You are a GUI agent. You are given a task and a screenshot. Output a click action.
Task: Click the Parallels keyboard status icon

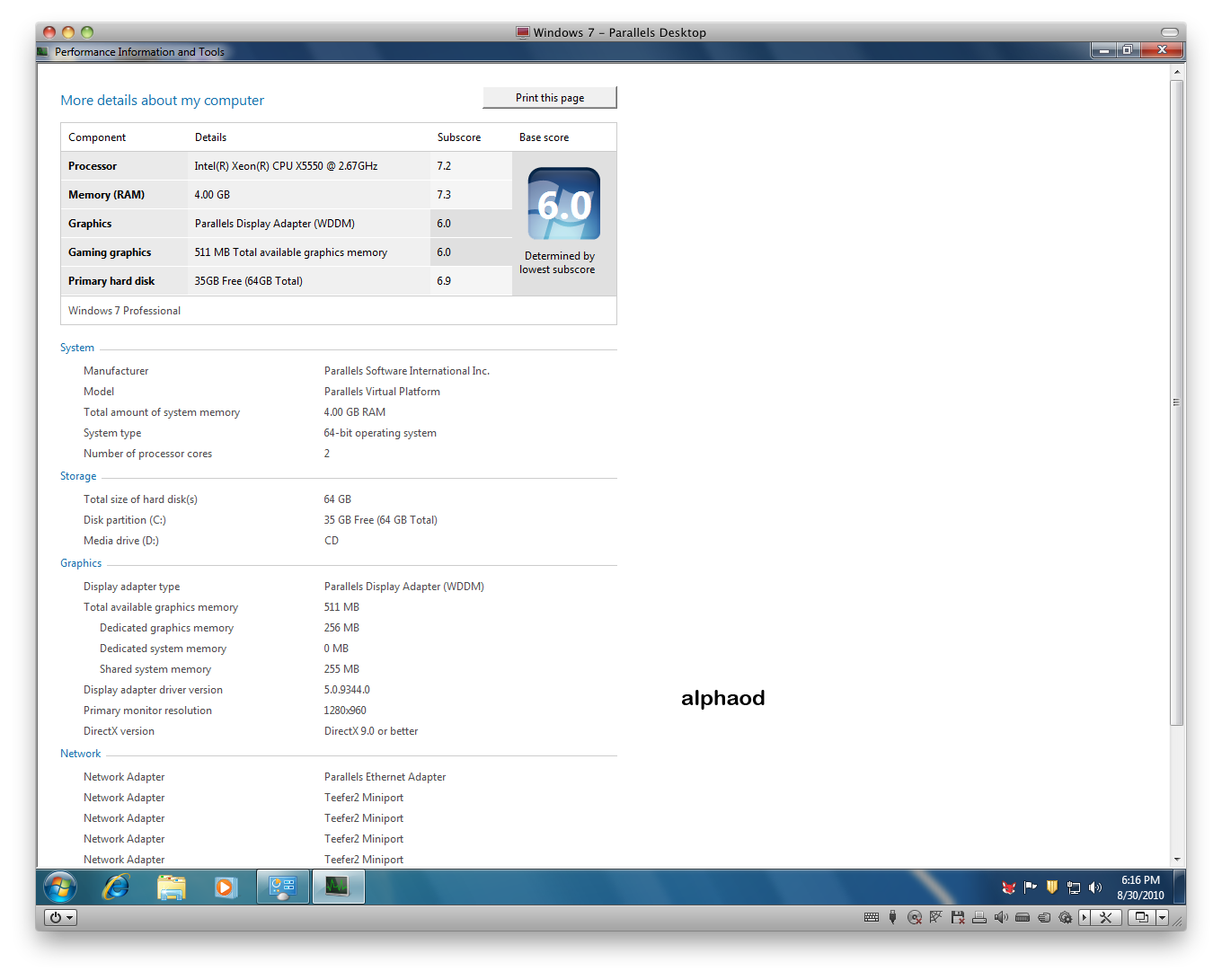tap(872, 917)
